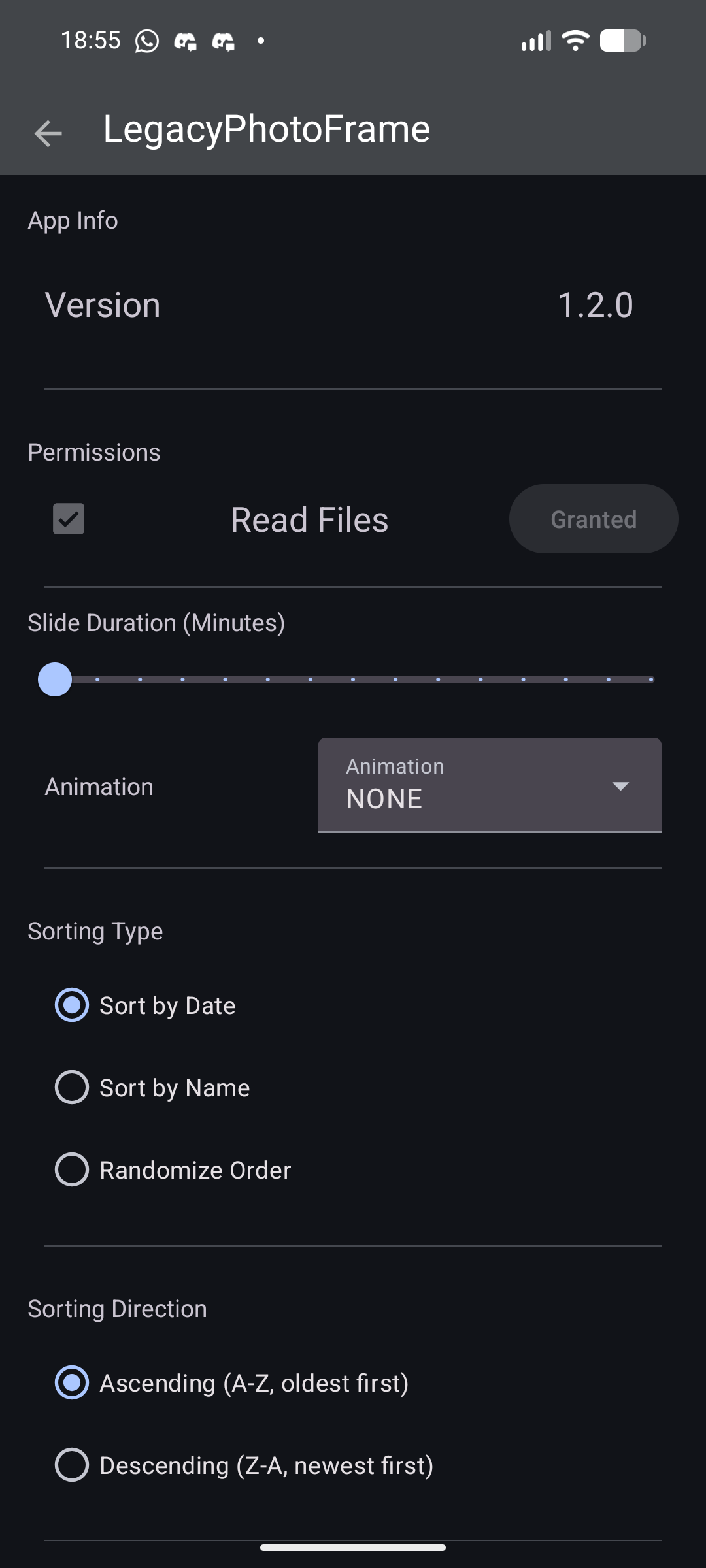Viewport: 706px width, 1568px height.
Task: Tap the Wi-Fi status icon
Action: [x=575, y=41]
